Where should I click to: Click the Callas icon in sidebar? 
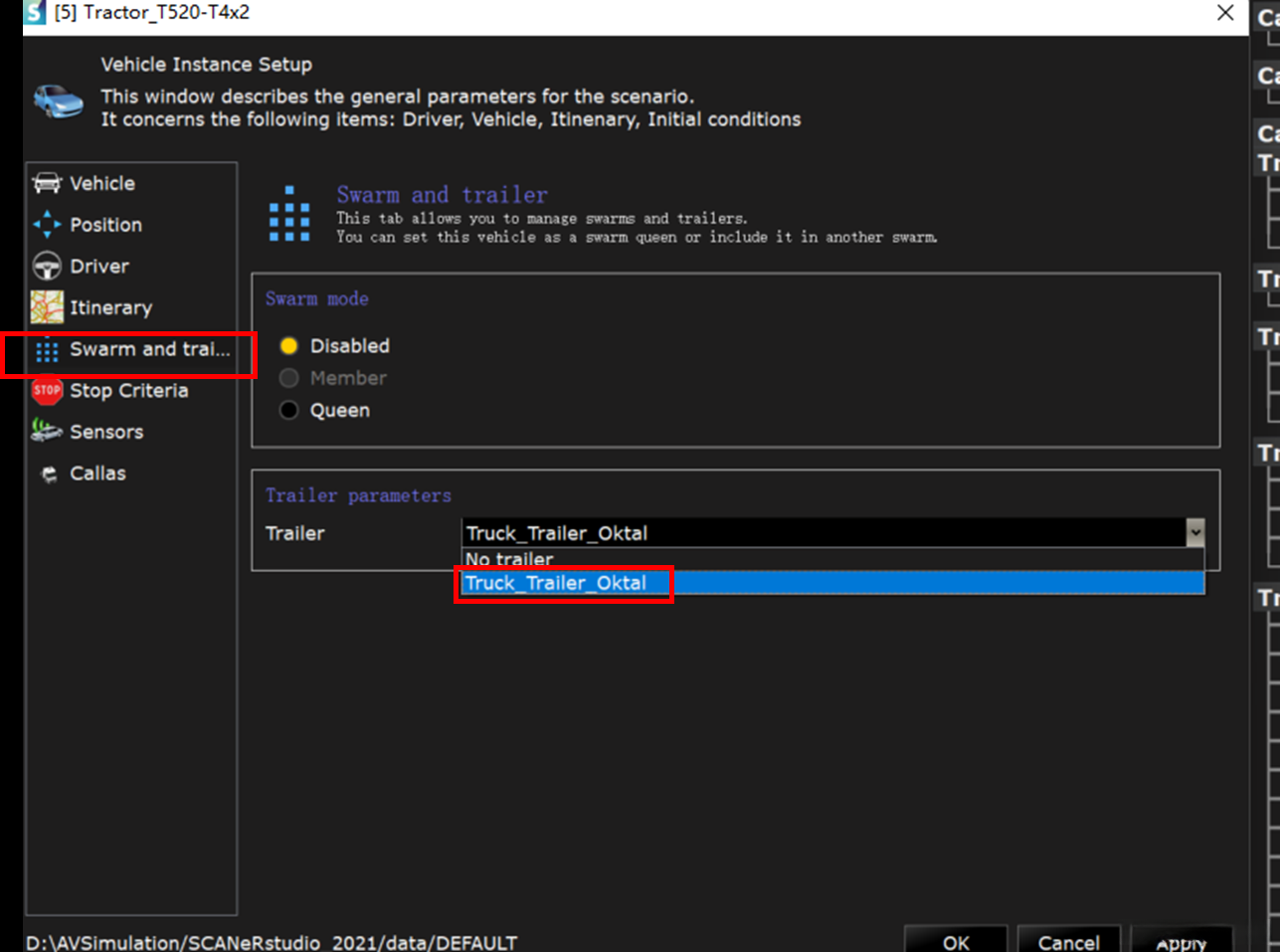[49, 475]
